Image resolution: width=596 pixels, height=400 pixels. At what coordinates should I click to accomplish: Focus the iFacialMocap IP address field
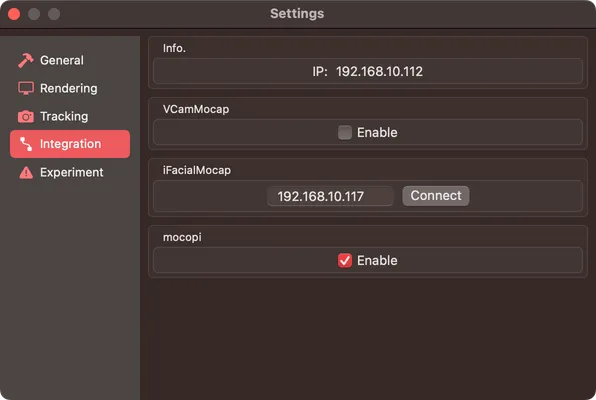click(330, 196)
